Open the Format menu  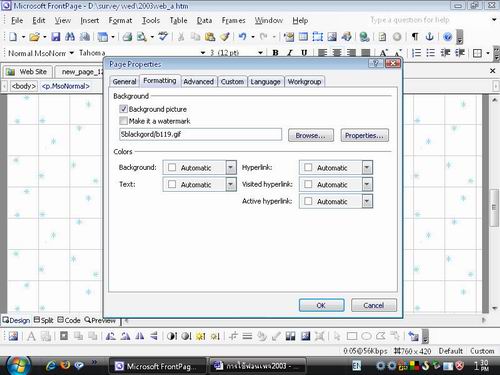coord(120,21)
